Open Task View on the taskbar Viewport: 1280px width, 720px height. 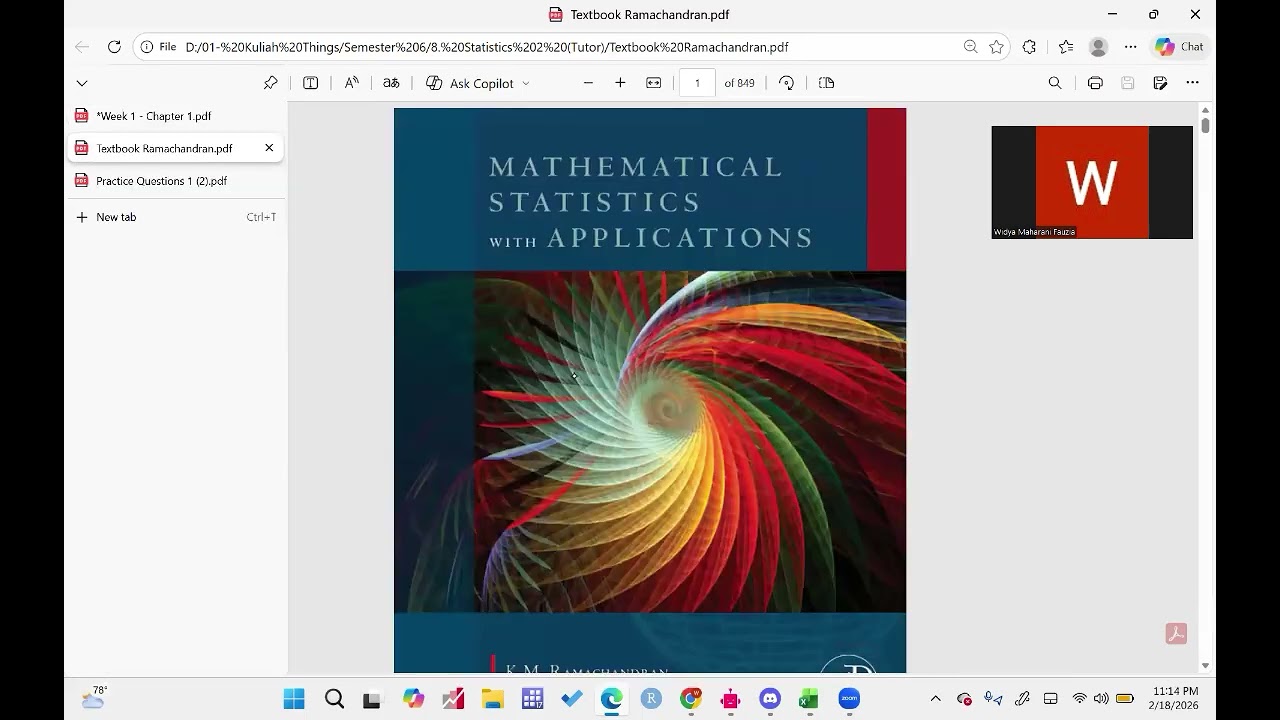point(372,699)
